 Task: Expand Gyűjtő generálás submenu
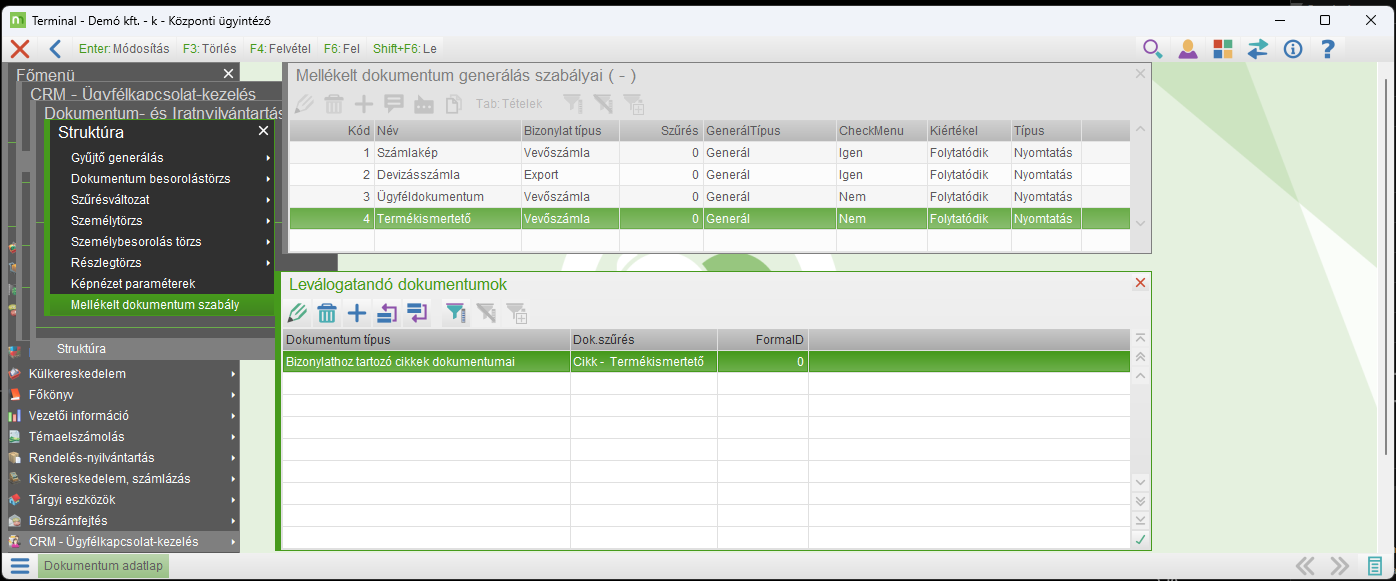click(x=160, y=158)
